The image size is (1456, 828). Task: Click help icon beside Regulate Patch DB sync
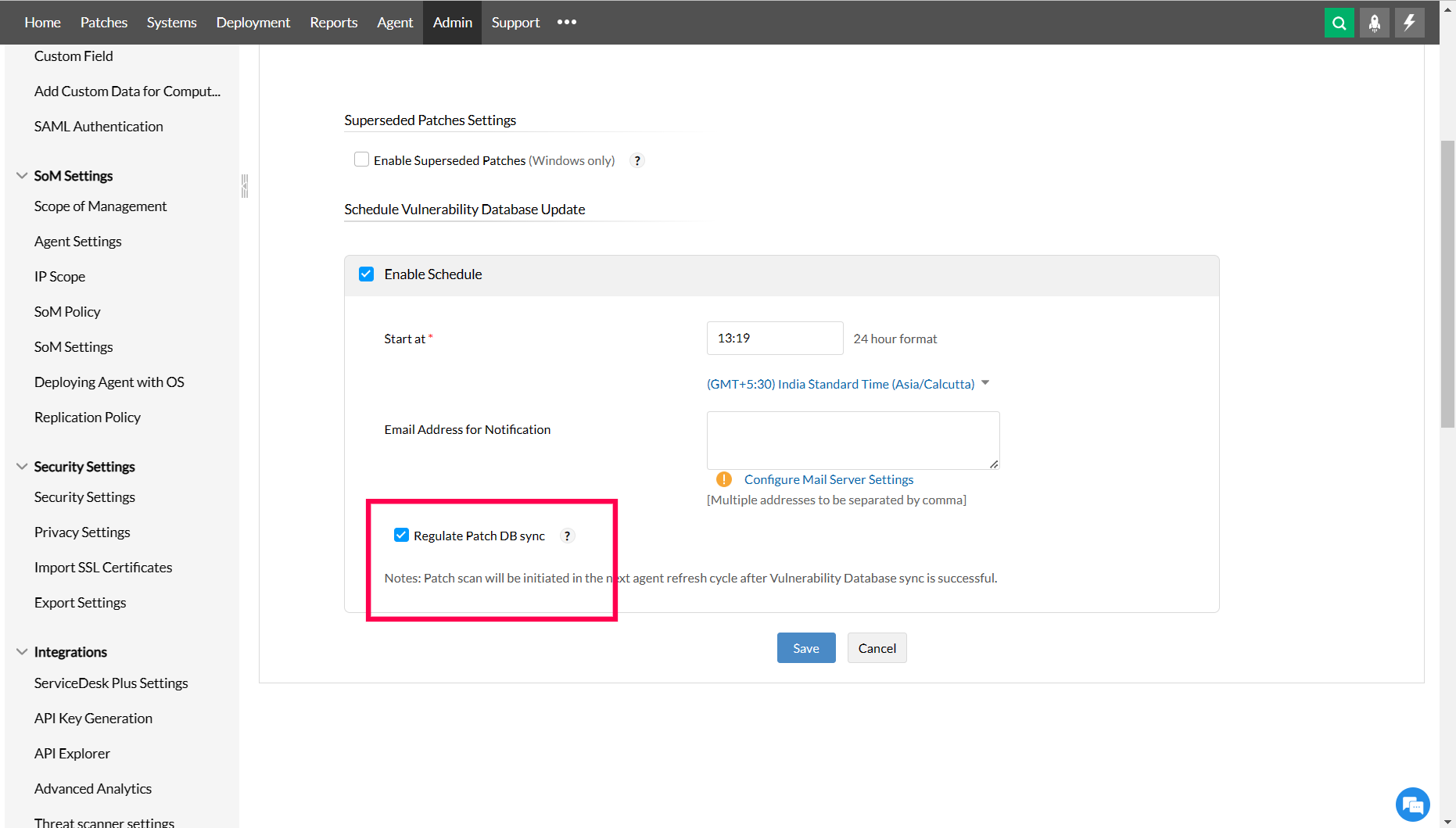[567, 536]
